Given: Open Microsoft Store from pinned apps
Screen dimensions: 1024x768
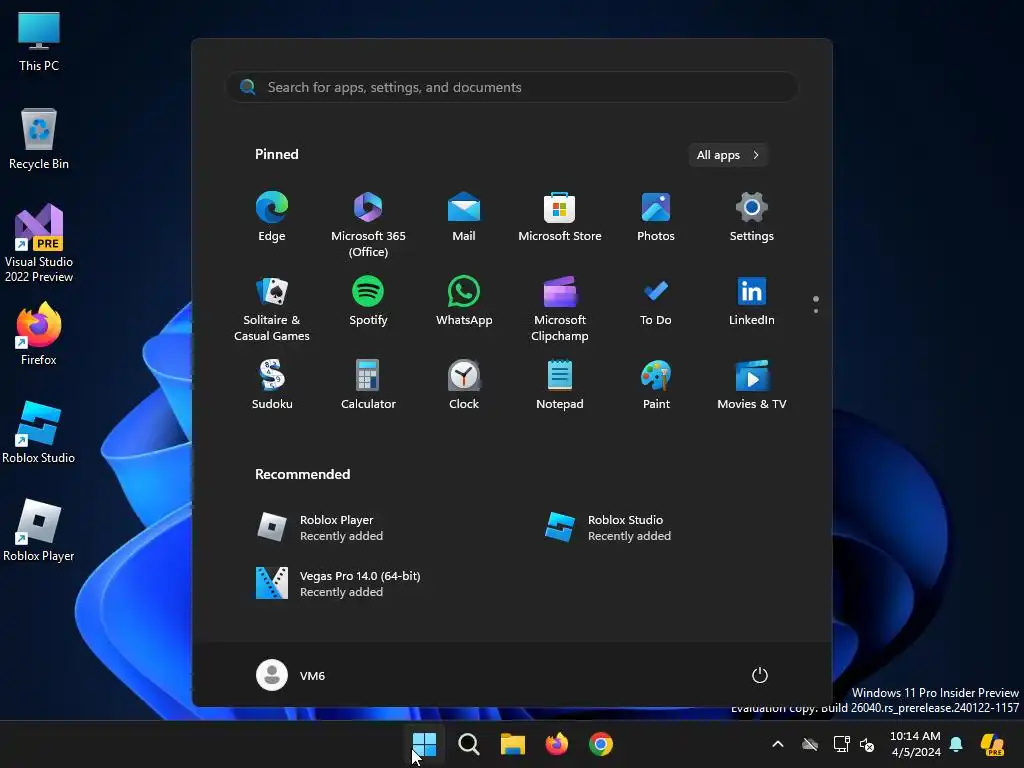Looking at the screenshot, I should (560, 217).
